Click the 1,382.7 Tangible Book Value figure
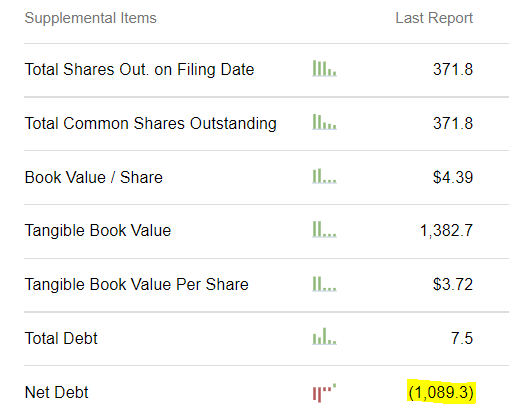This screenshot has width=509, height=419. point(446,231)
